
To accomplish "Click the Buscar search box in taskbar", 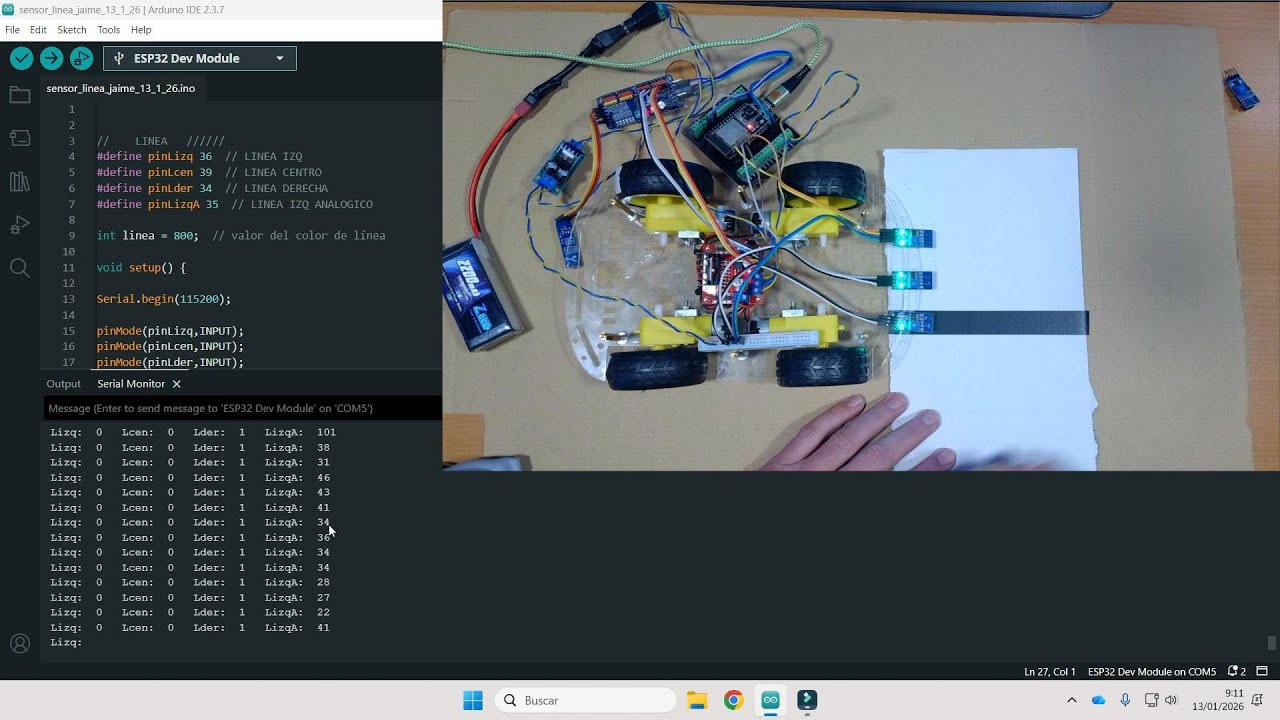I will tap(587, 700).
